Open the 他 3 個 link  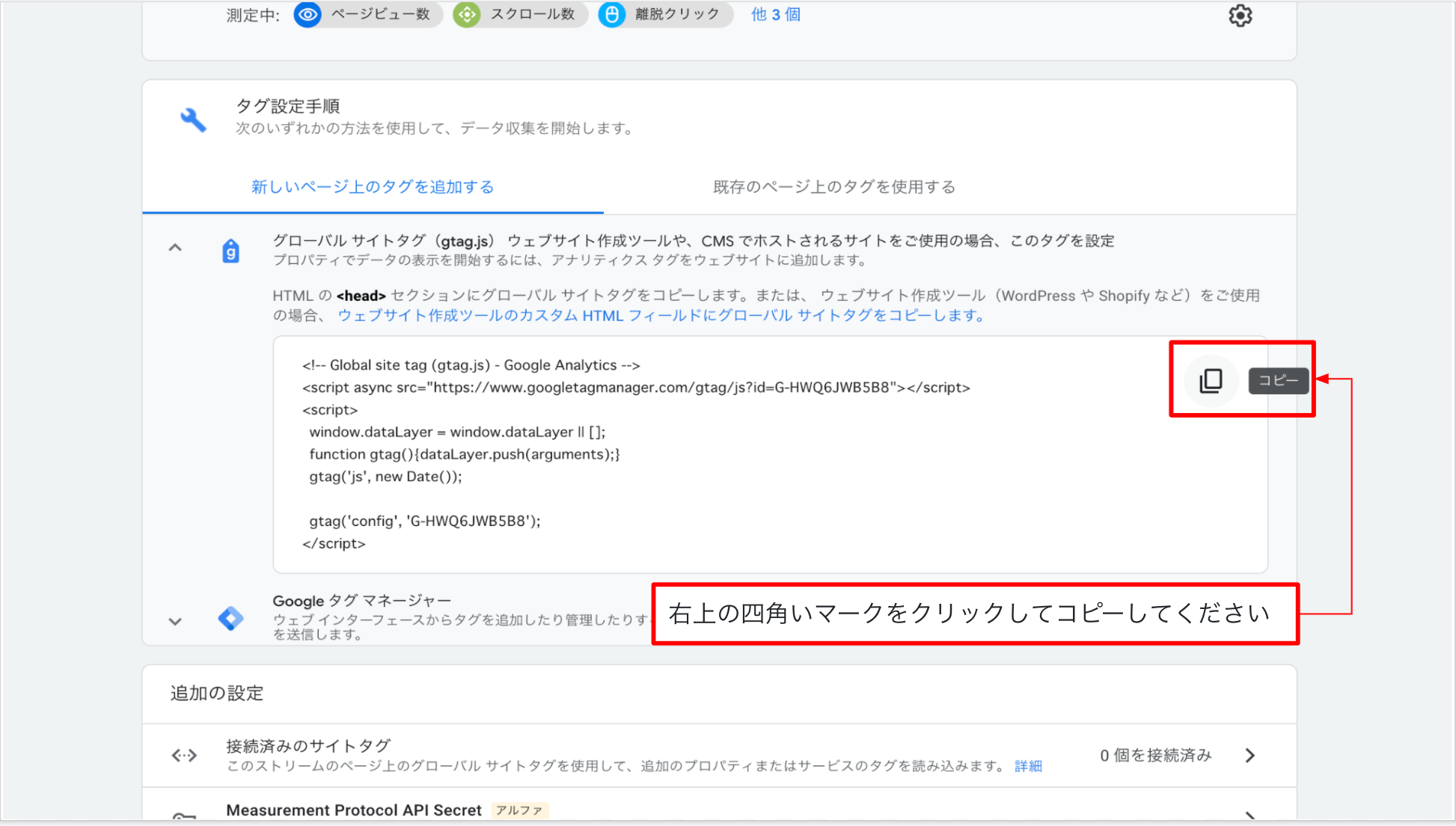(775, 14)
